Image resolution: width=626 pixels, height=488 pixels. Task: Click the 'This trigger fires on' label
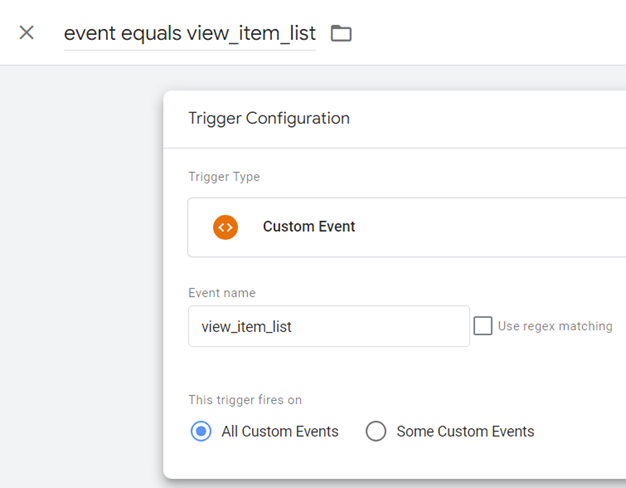[x=245, y=400]
